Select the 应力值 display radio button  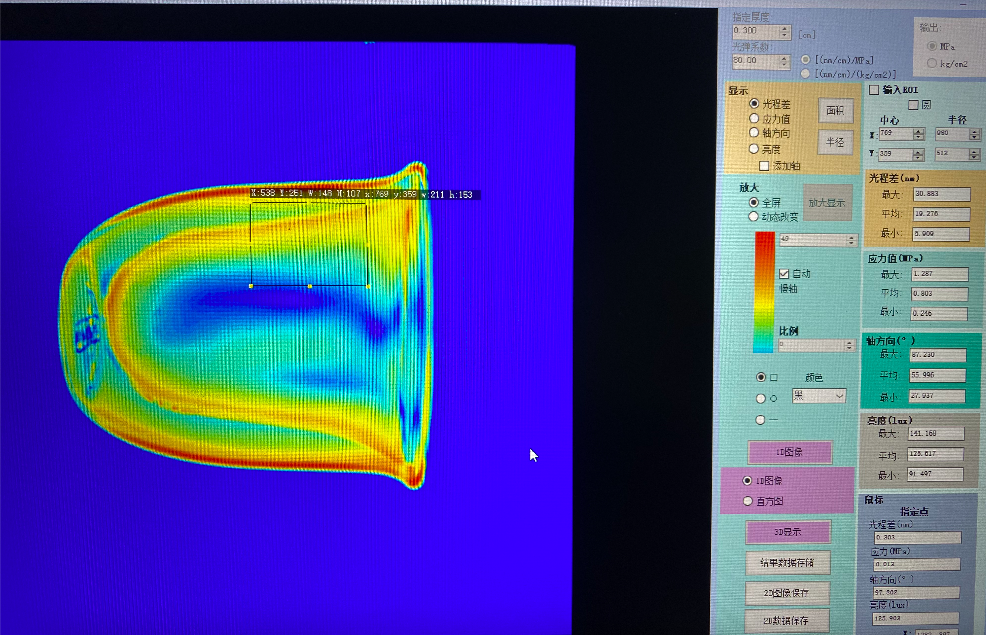click(754, 118)
